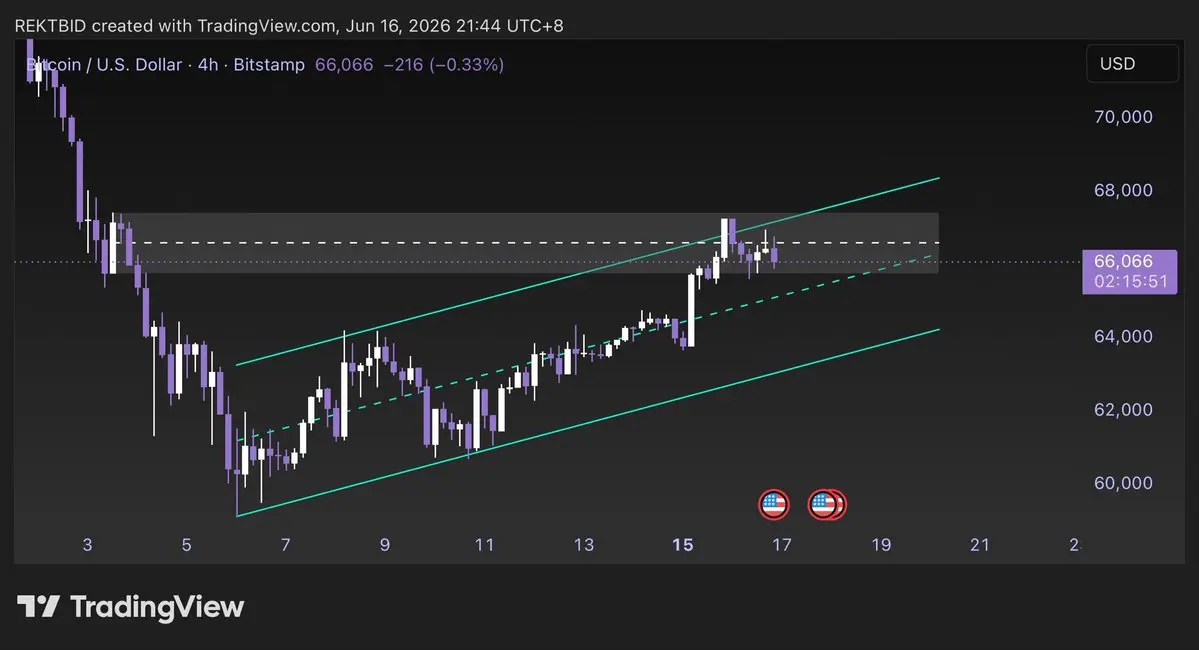The image size is (1199, 650).
Task: Open the USD currency selector
Action: pos(1132,63)
